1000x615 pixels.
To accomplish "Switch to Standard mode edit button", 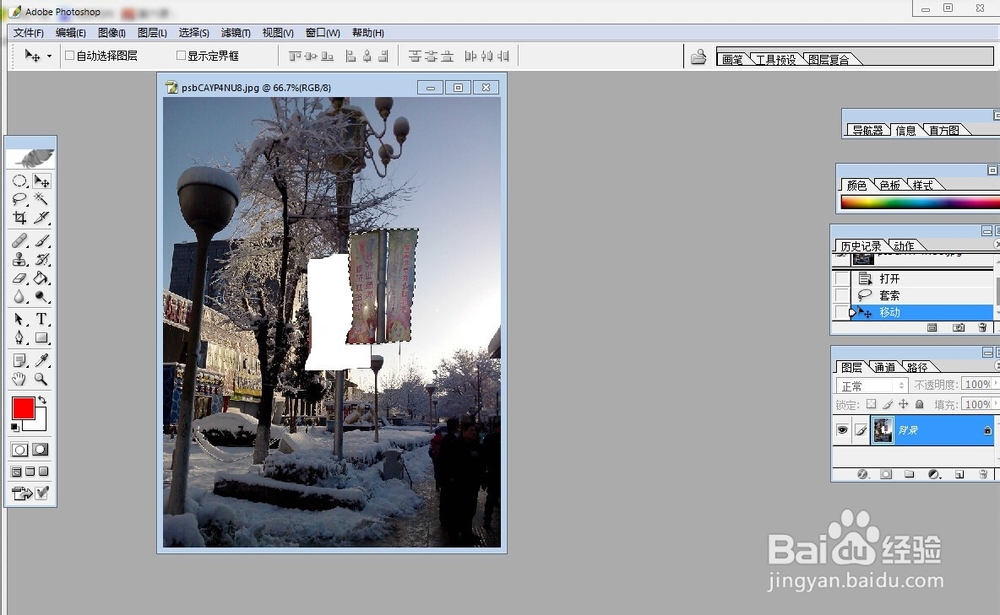I will [x=20, y=450].
